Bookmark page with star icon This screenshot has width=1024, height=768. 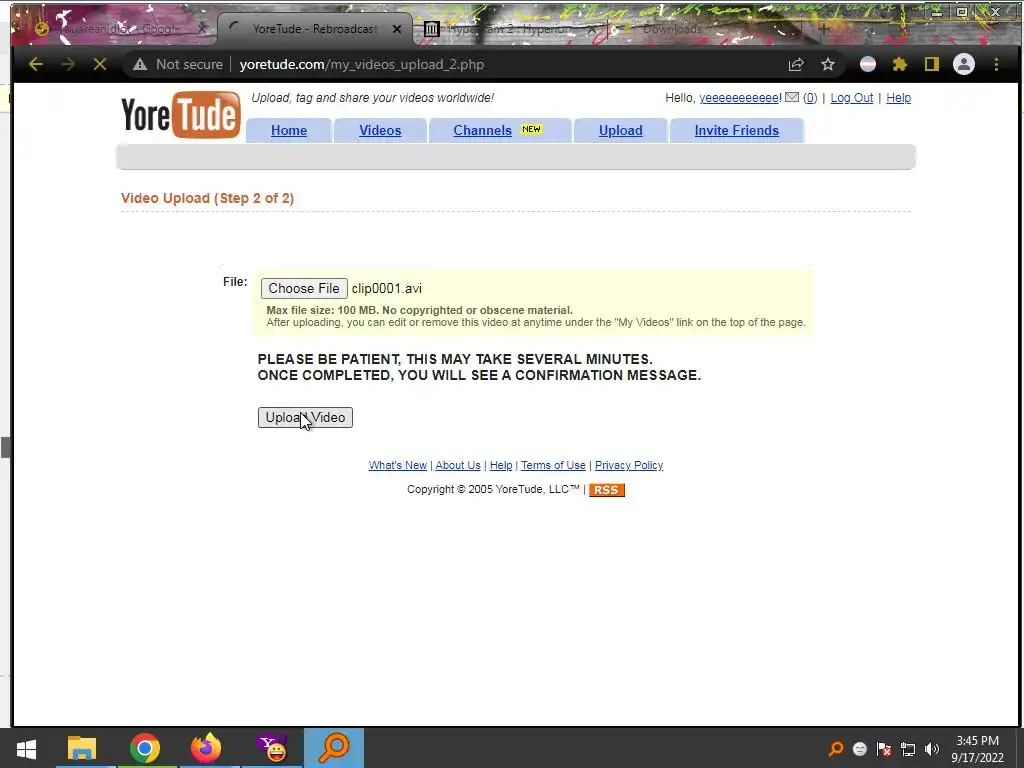point(828,64)
